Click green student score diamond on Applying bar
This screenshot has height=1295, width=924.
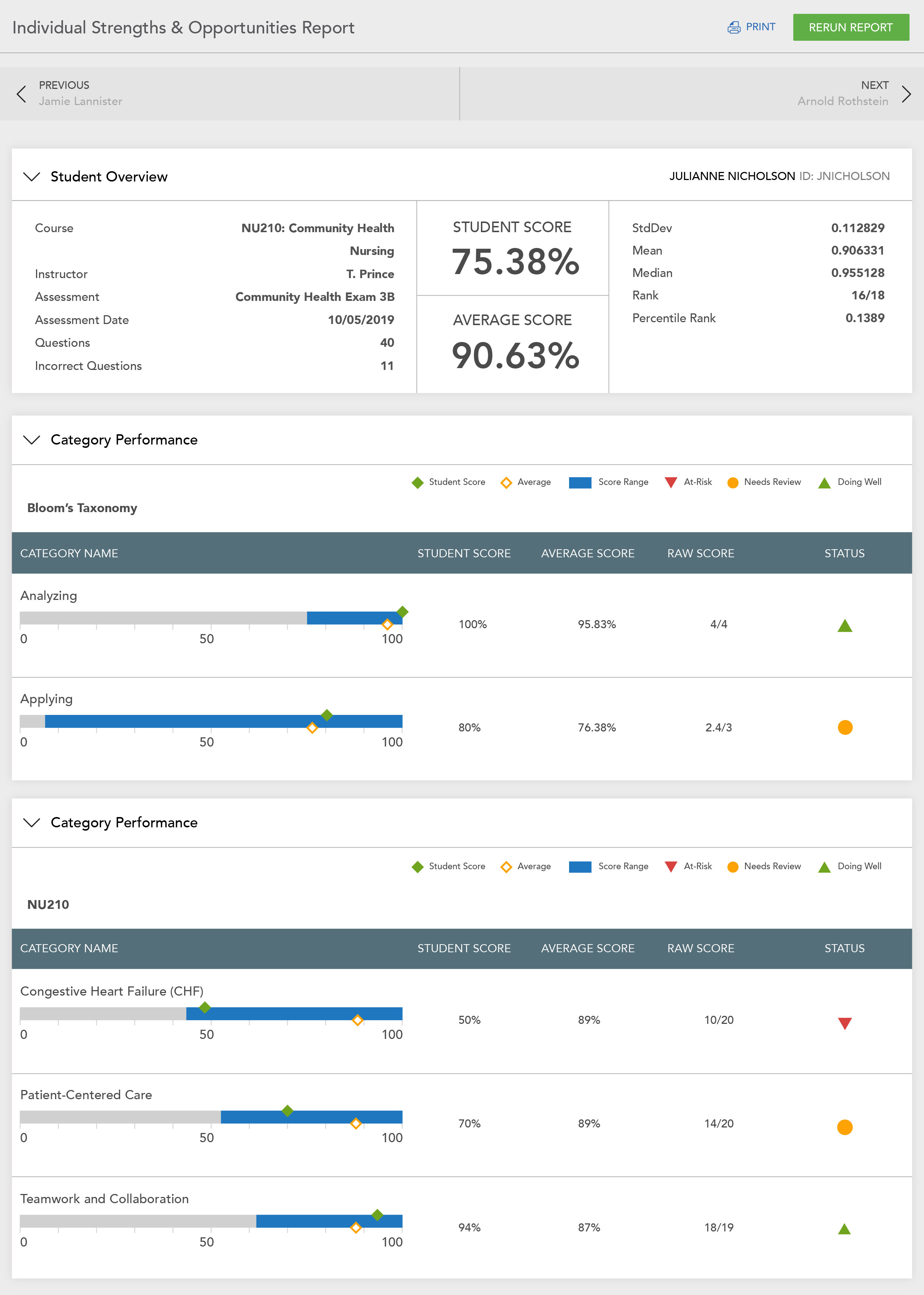click(x=327, y=715)
